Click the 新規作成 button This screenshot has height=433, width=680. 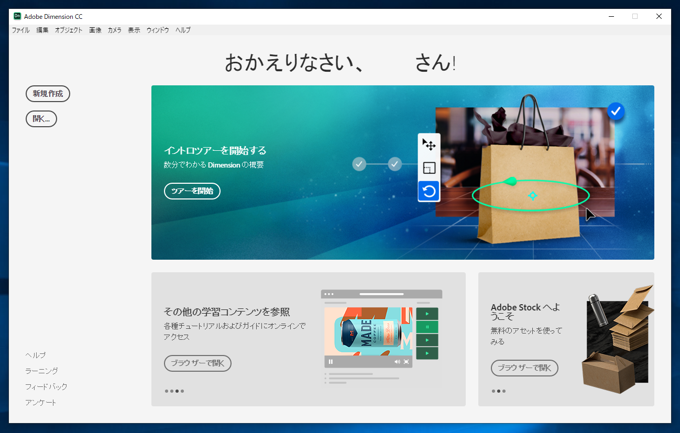[x=48, y=94]
